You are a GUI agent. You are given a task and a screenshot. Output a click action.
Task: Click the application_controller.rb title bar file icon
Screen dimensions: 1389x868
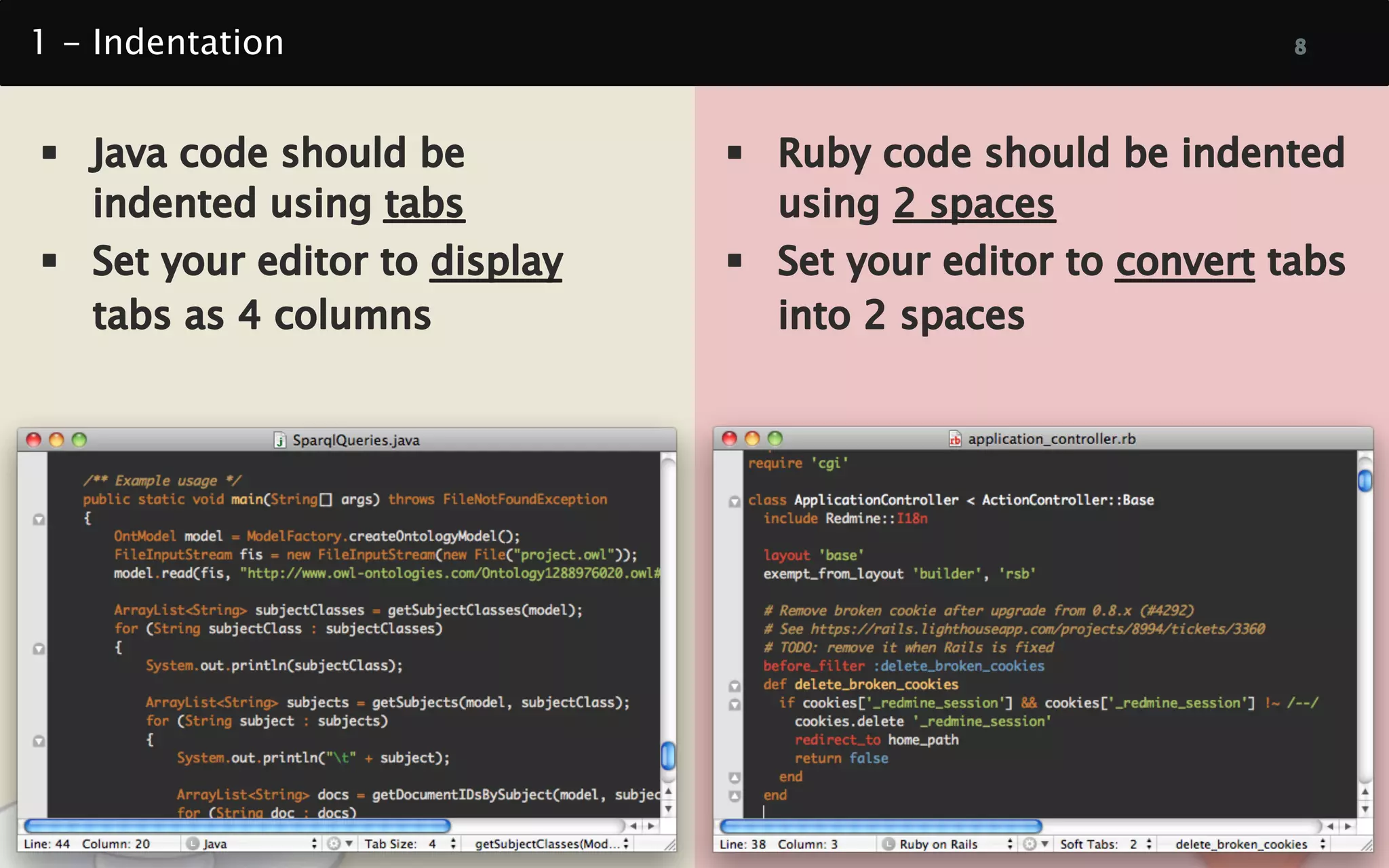(955, 439)
